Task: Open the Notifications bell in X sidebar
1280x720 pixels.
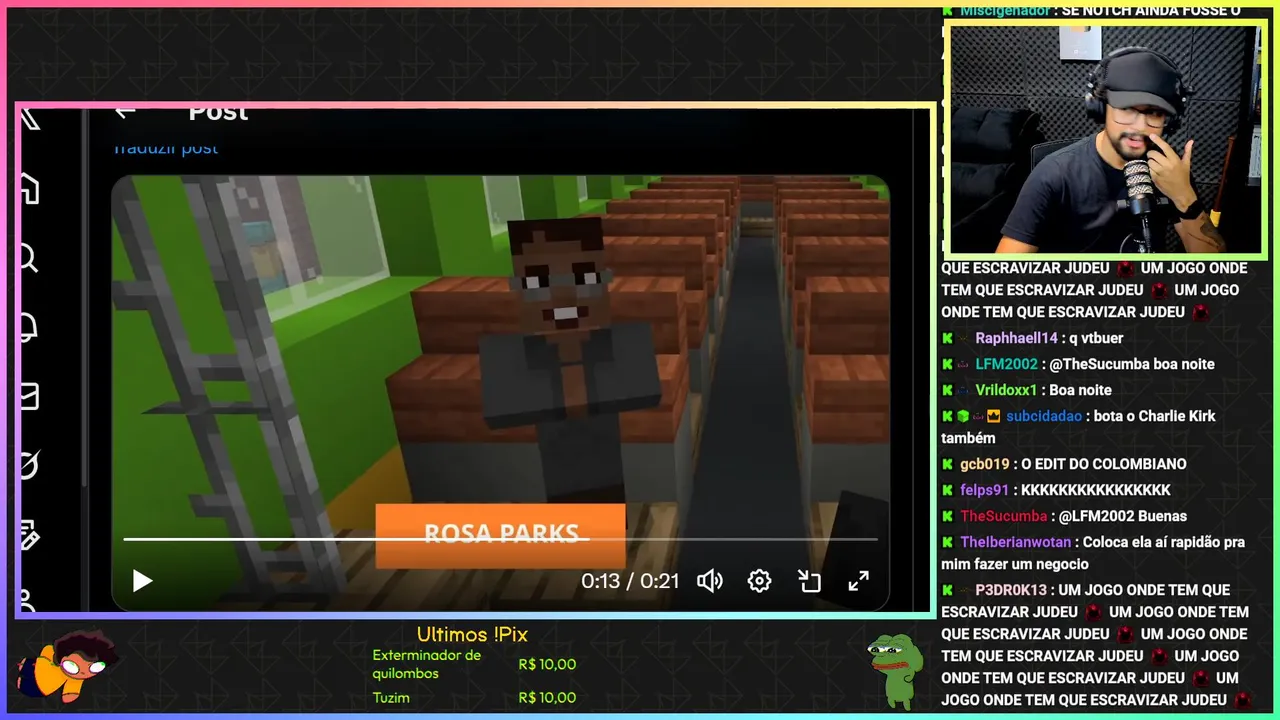Action: point(29,328)
